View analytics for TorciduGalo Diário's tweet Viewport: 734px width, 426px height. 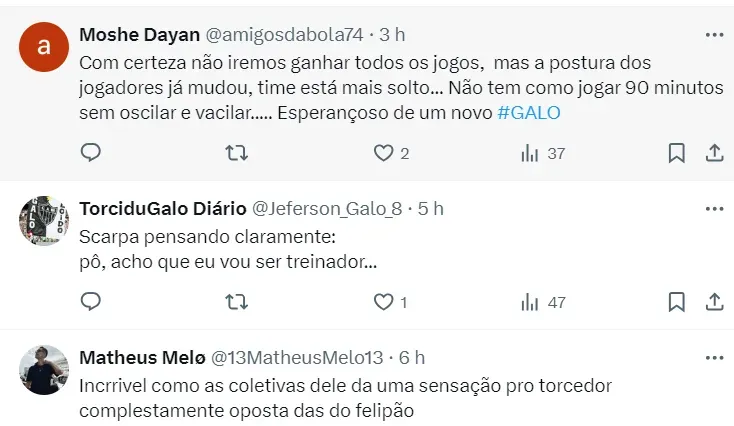[531, 301]
